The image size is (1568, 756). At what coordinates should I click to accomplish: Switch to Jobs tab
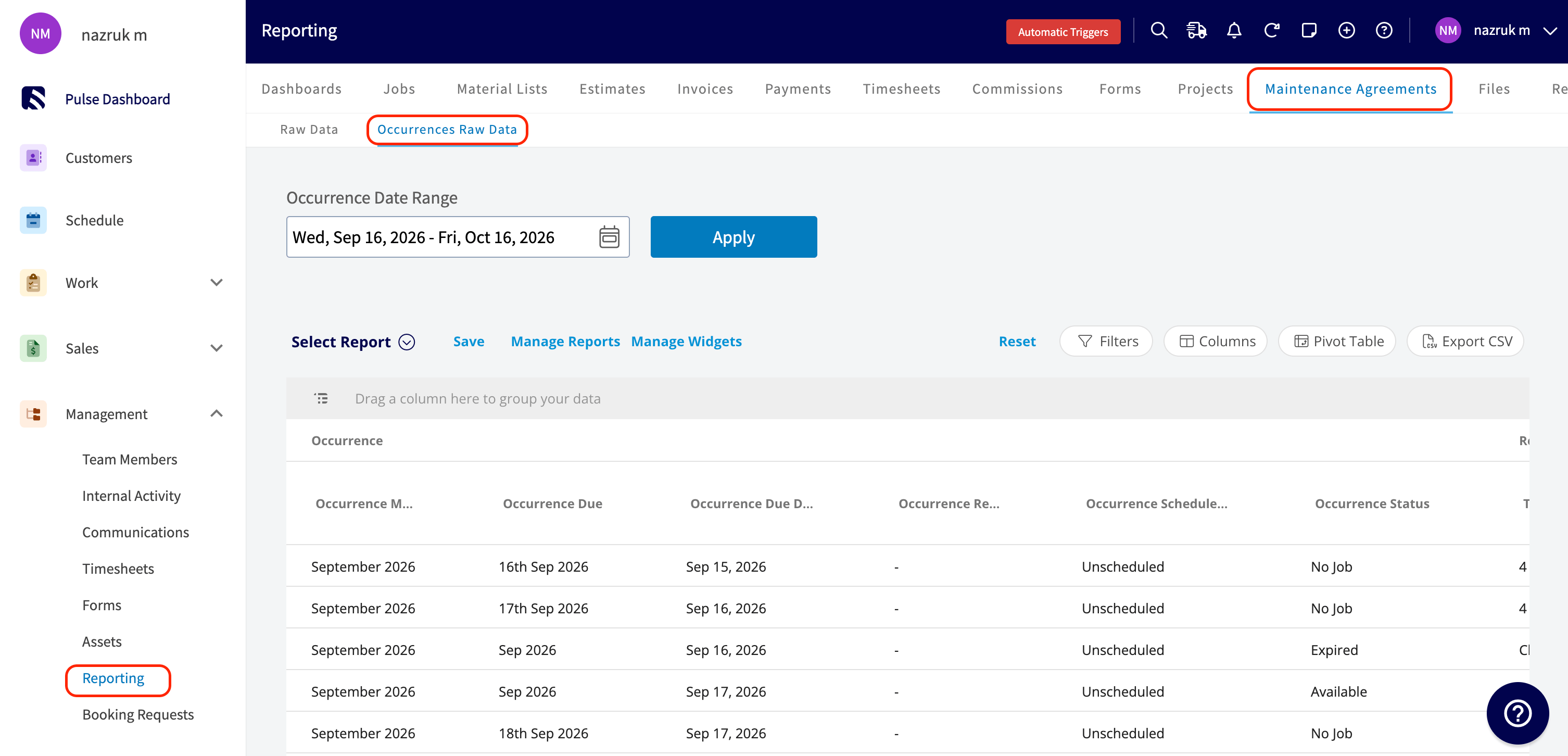pyautogui.click(x=399, y=89)
